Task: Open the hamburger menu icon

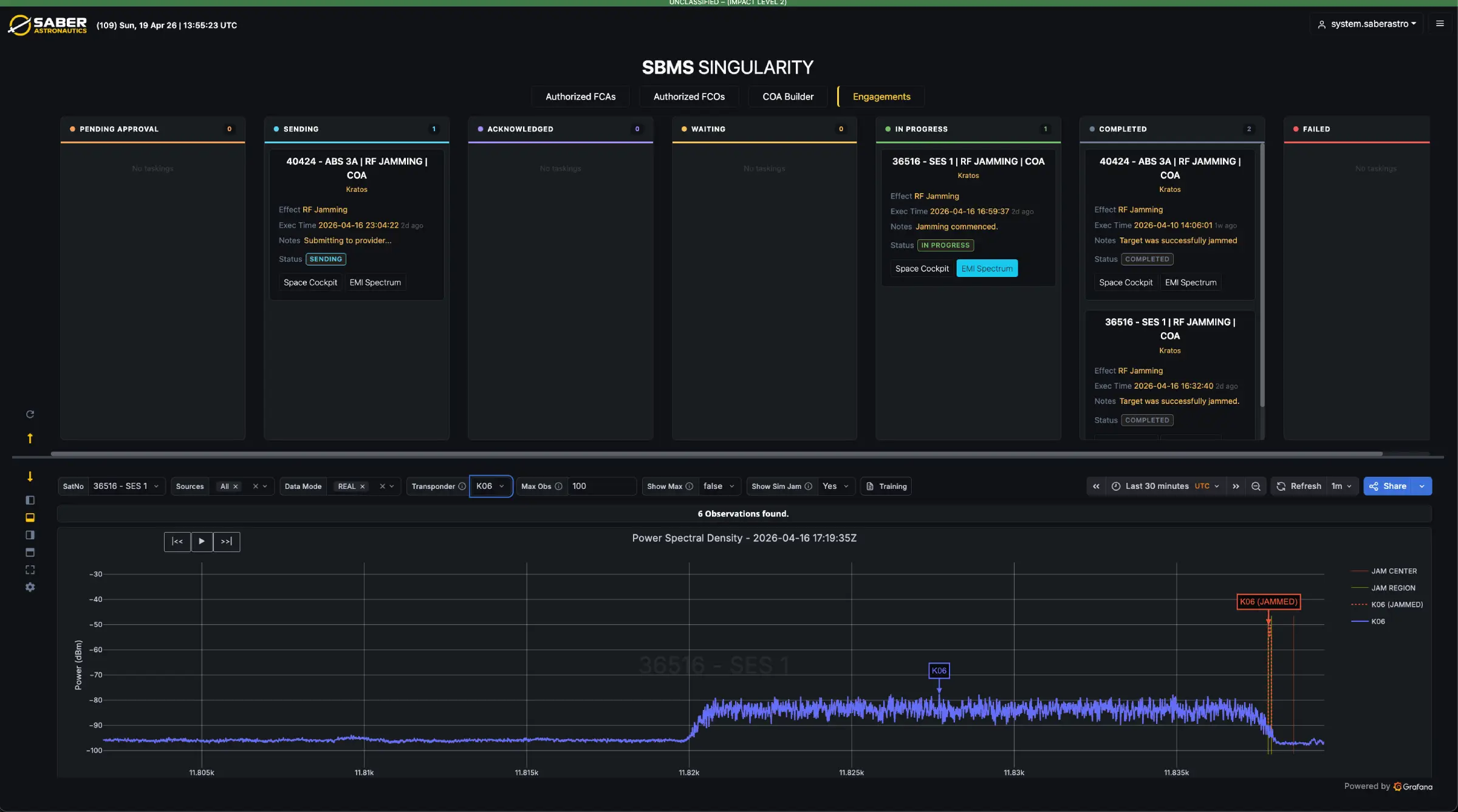Action: [1439, 24]
